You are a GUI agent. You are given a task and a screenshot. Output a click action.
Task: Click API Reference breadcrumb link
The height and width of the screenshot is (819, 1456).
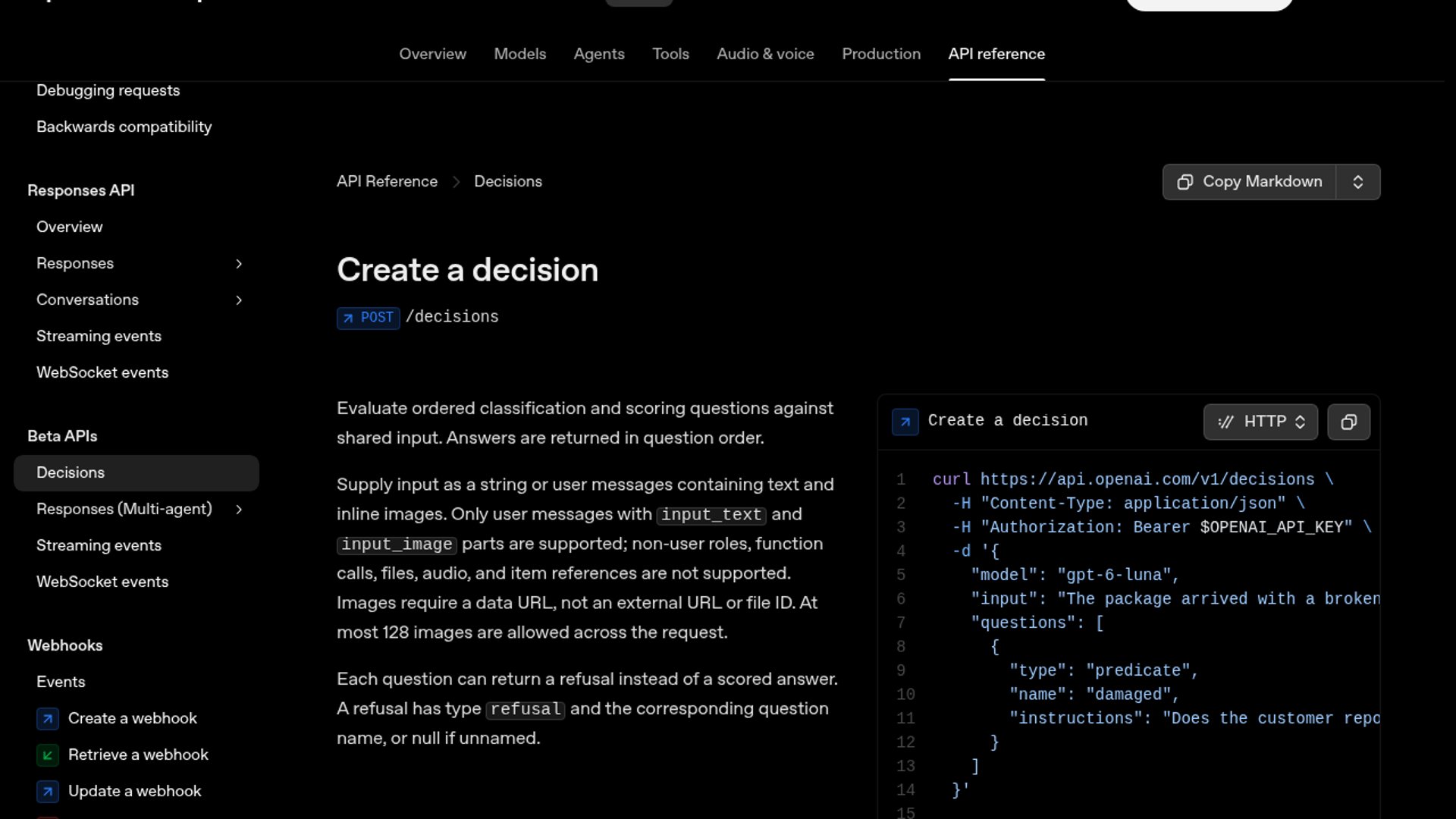coord(387,181)
